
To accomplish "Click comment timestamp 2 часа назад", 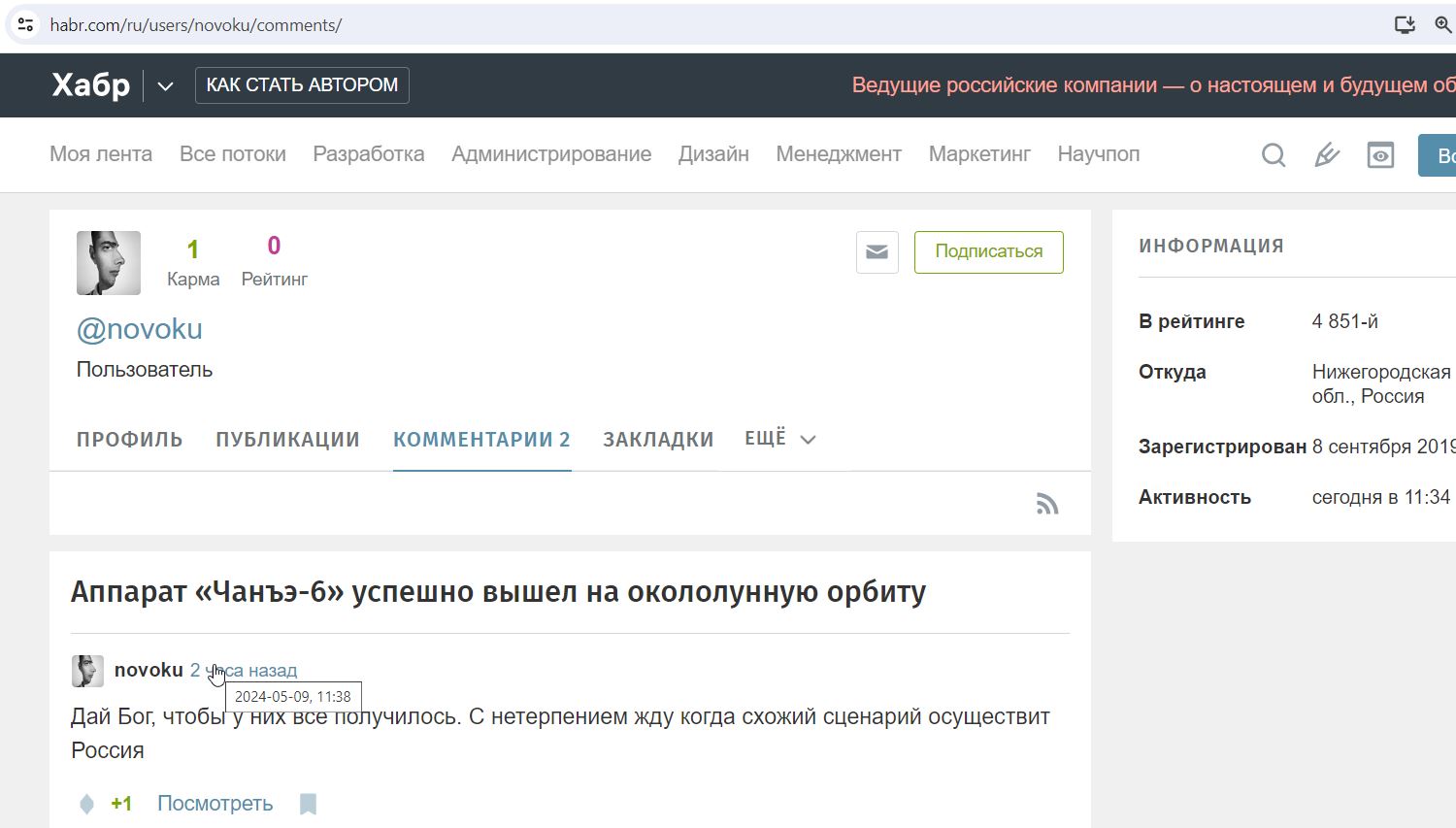I will tap(244, 670).
